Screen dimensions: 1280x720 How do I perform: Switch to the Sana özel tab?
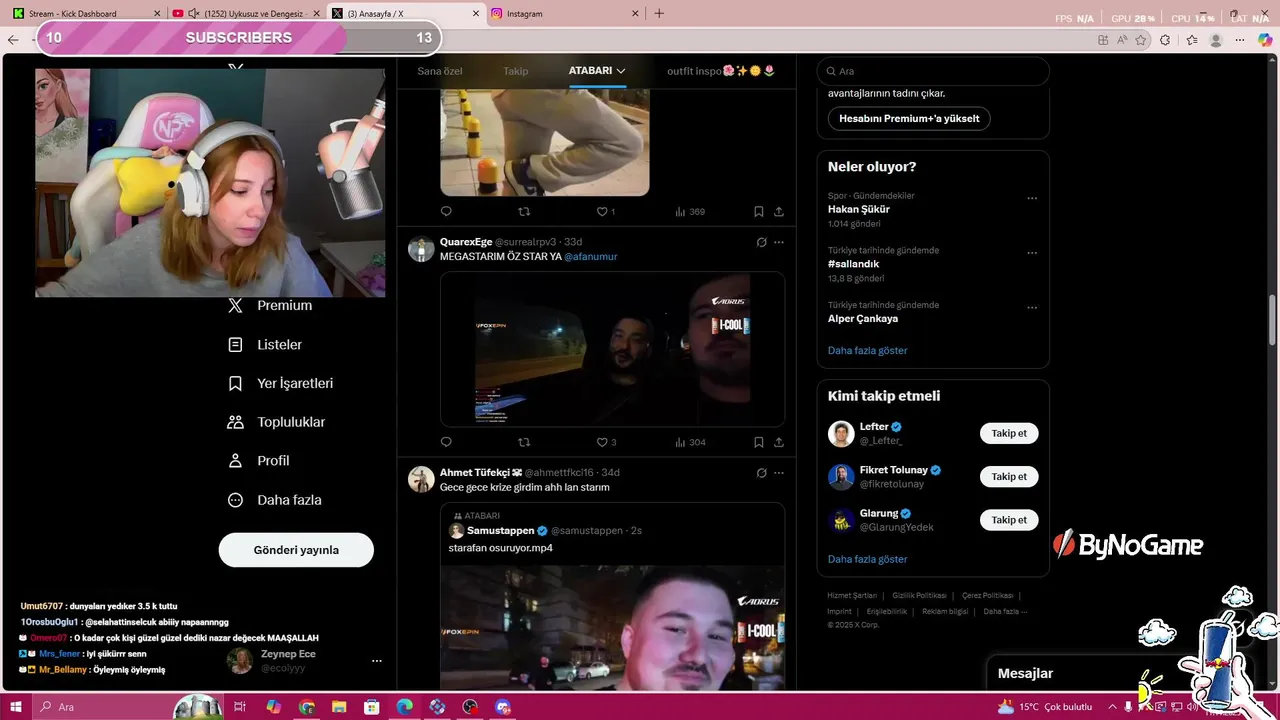pos(439,71)
